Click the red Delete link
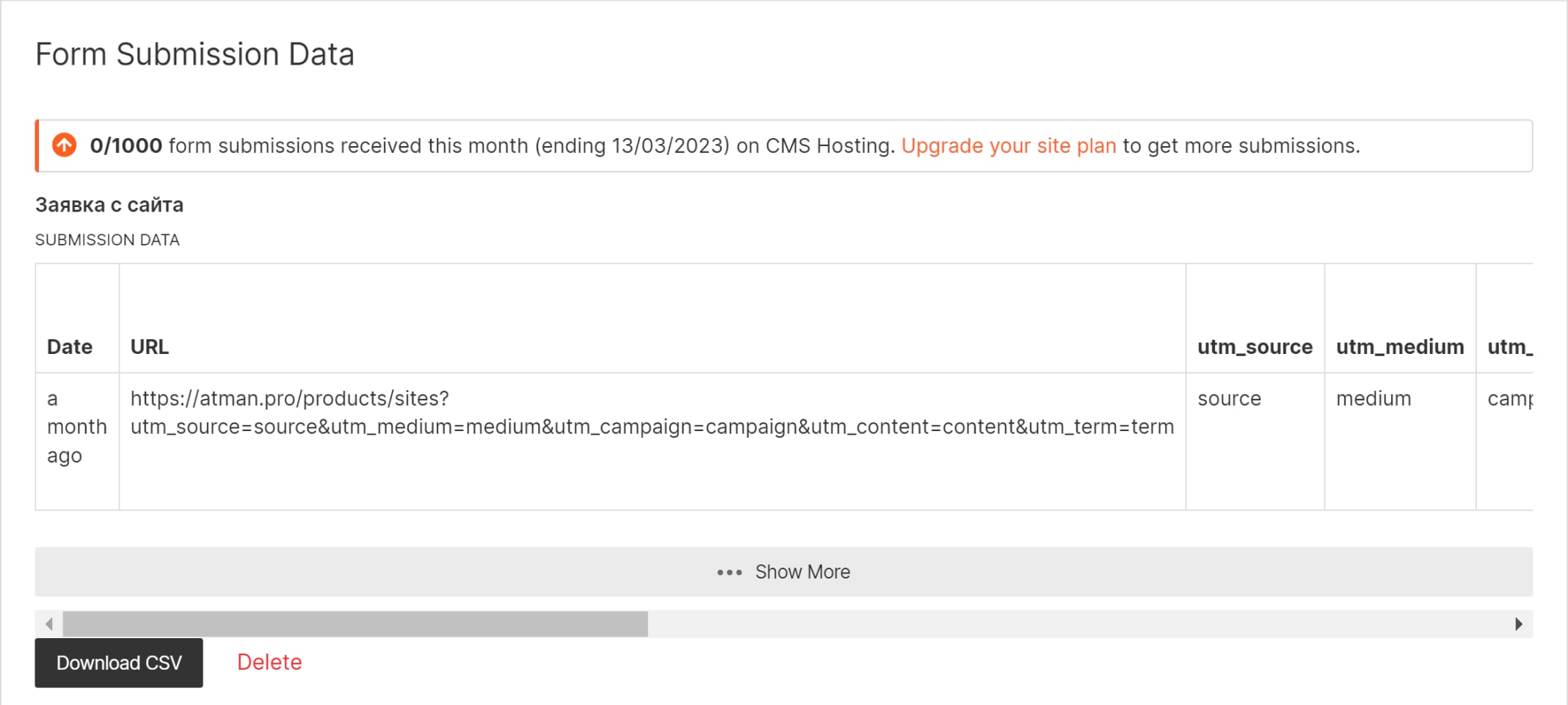1568x705 pixels. [269, 662]
